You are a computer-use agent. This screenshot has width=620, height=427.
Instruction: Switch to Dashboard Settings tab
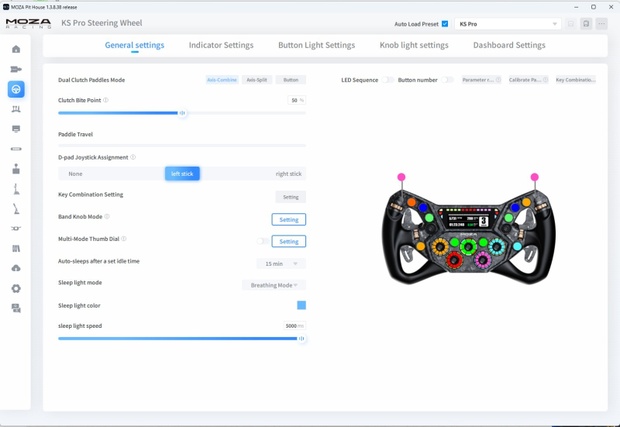[x=509, y=45]
